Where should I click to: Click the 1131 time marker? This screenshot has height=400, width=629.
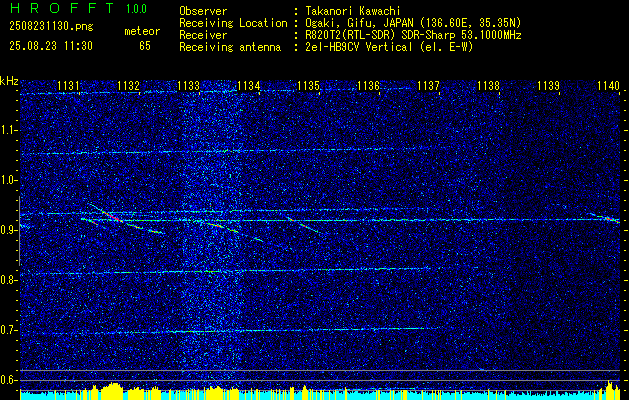tap(68, 85)
